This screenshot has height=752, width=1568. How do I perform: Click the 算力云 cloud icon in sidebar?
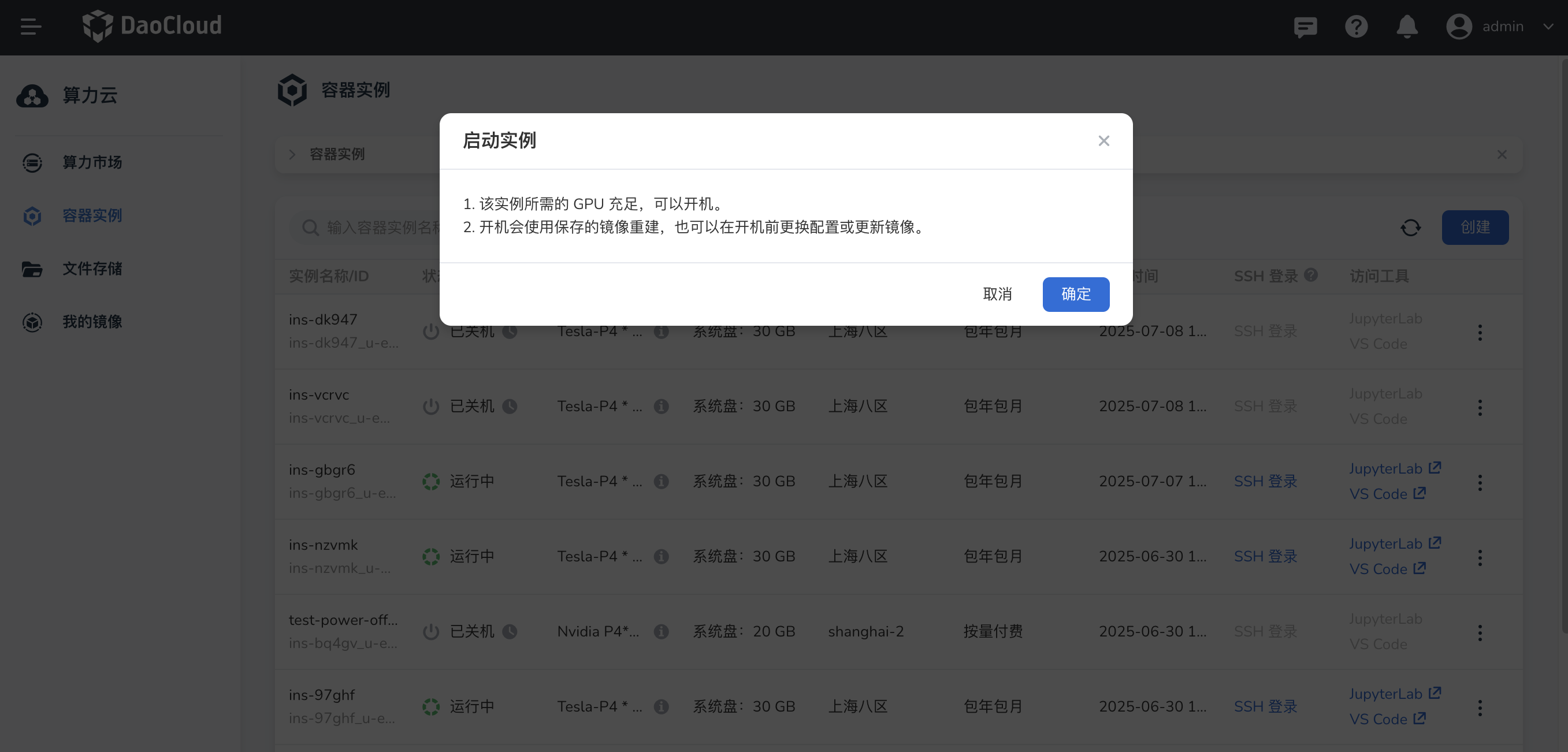point(32,96)
